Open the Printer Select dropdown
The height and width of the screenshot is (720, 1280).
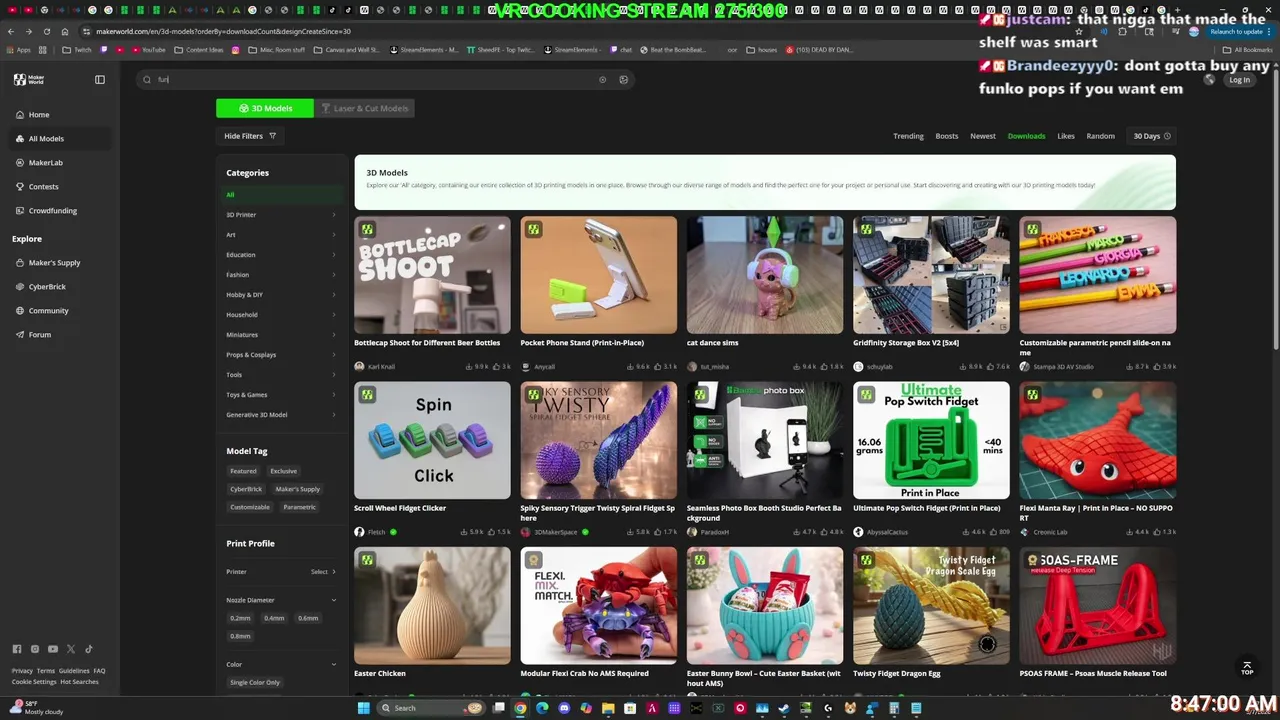pos(323,572)
